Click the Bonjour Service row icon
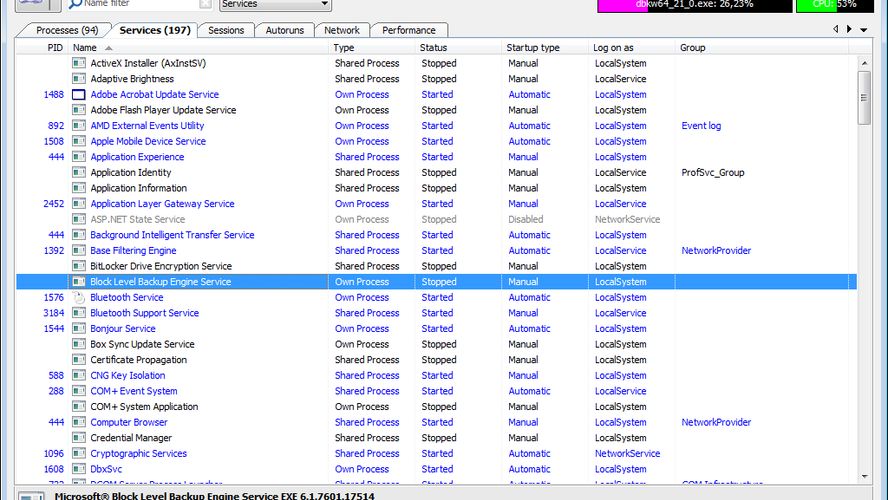The width and height of the screenshot is (888, 500). (x=79, y=329)
